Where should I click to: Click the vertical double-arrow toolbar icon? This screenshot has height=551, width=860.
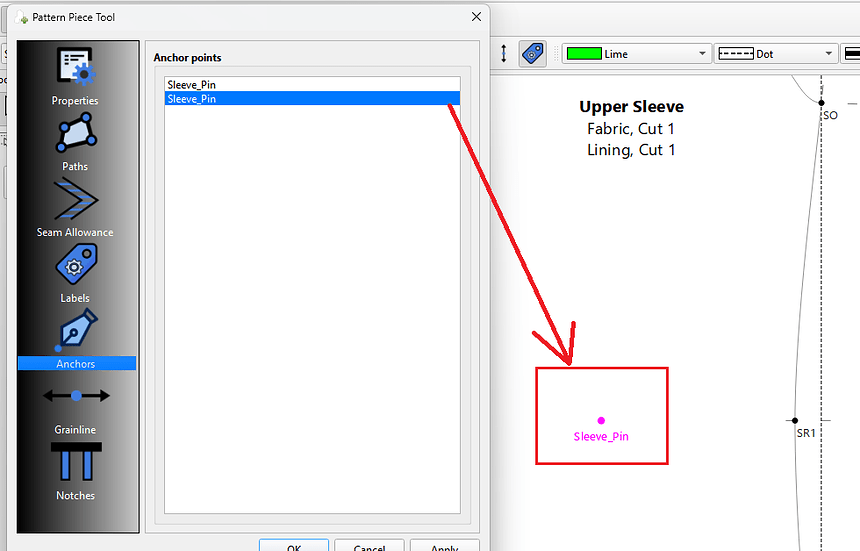[503, 54]
